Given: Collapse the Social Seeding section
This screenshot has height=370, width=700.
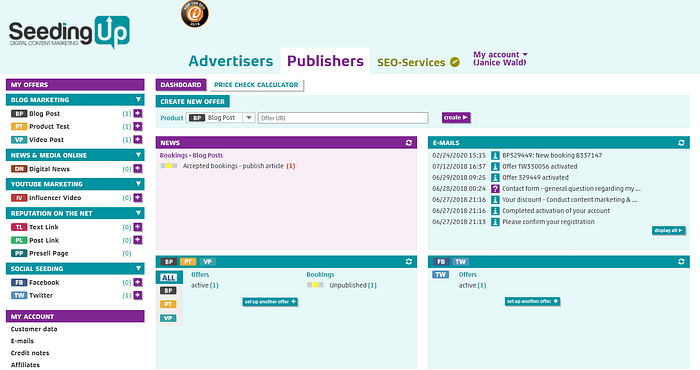Looking at the screenshot, I should coord(138,268).
